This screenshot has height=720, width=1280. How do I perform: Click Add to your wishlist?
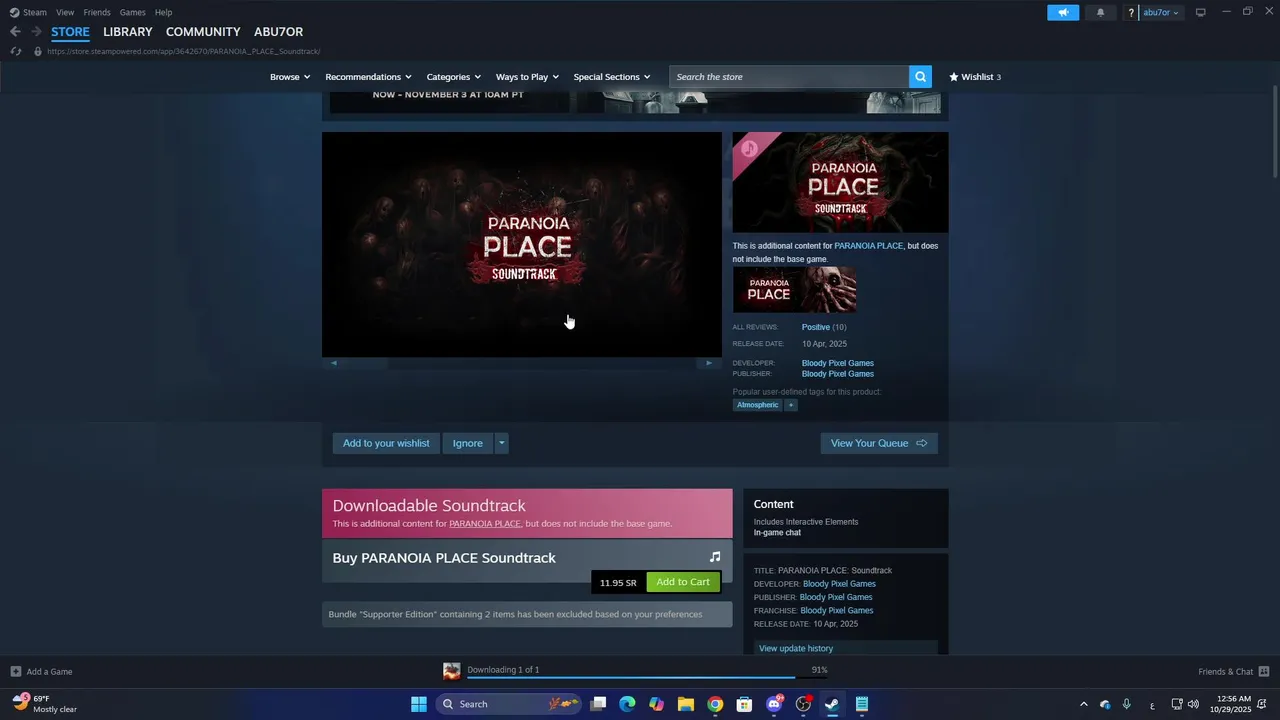pos(386,443)
